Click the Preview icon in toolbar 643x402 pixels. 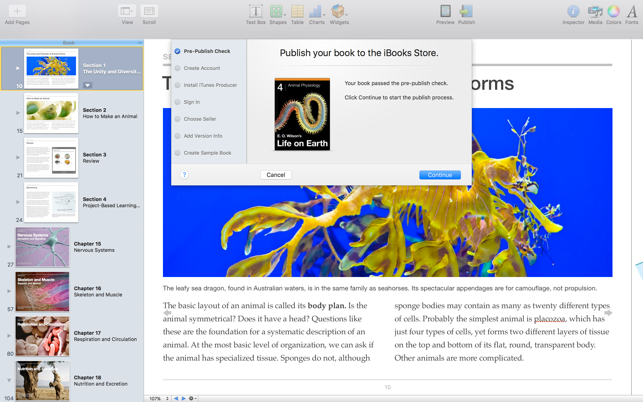pyautogui.click(x=445, y=12)
